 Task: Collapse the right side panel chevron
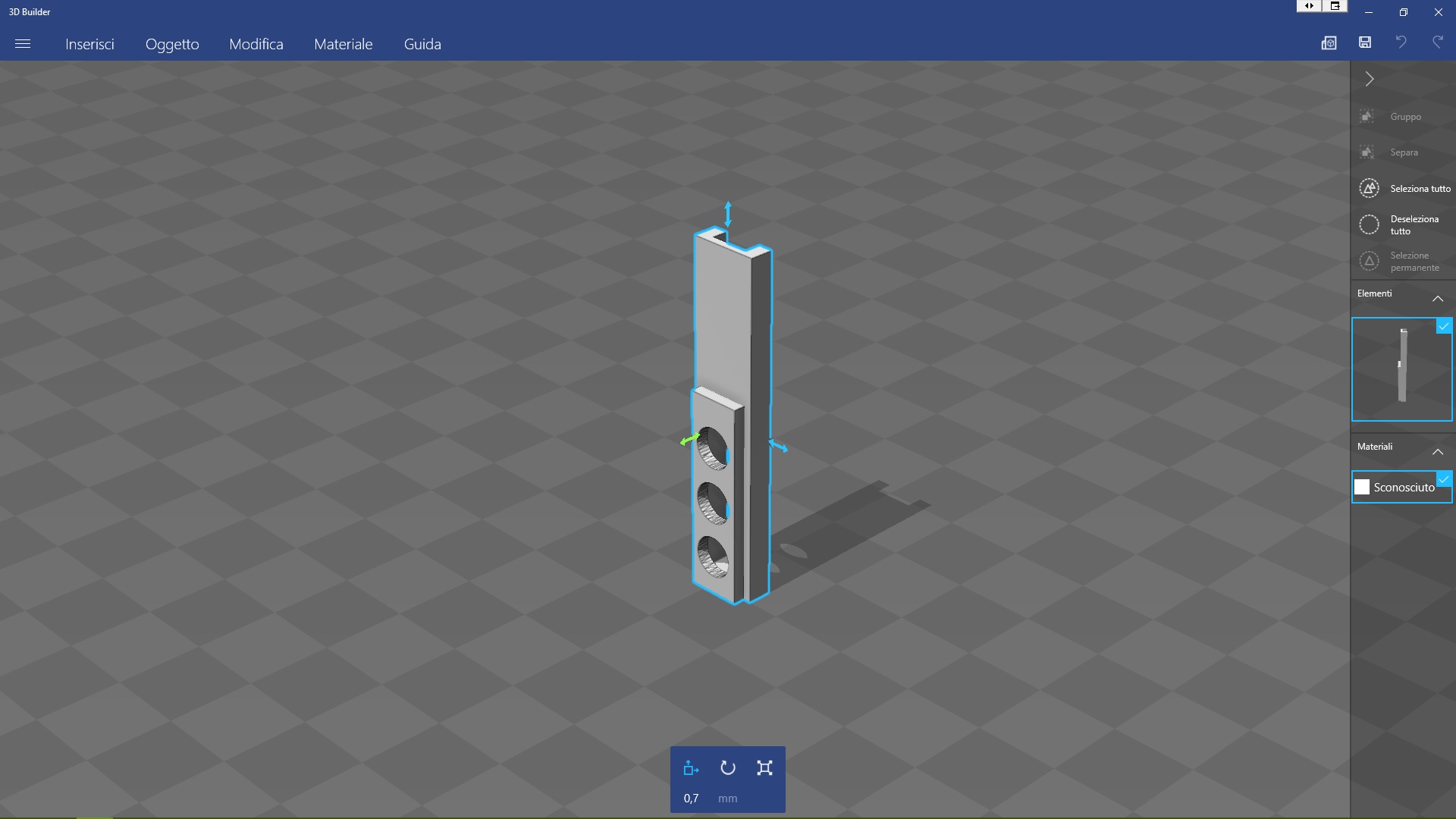pos(1370,79)
